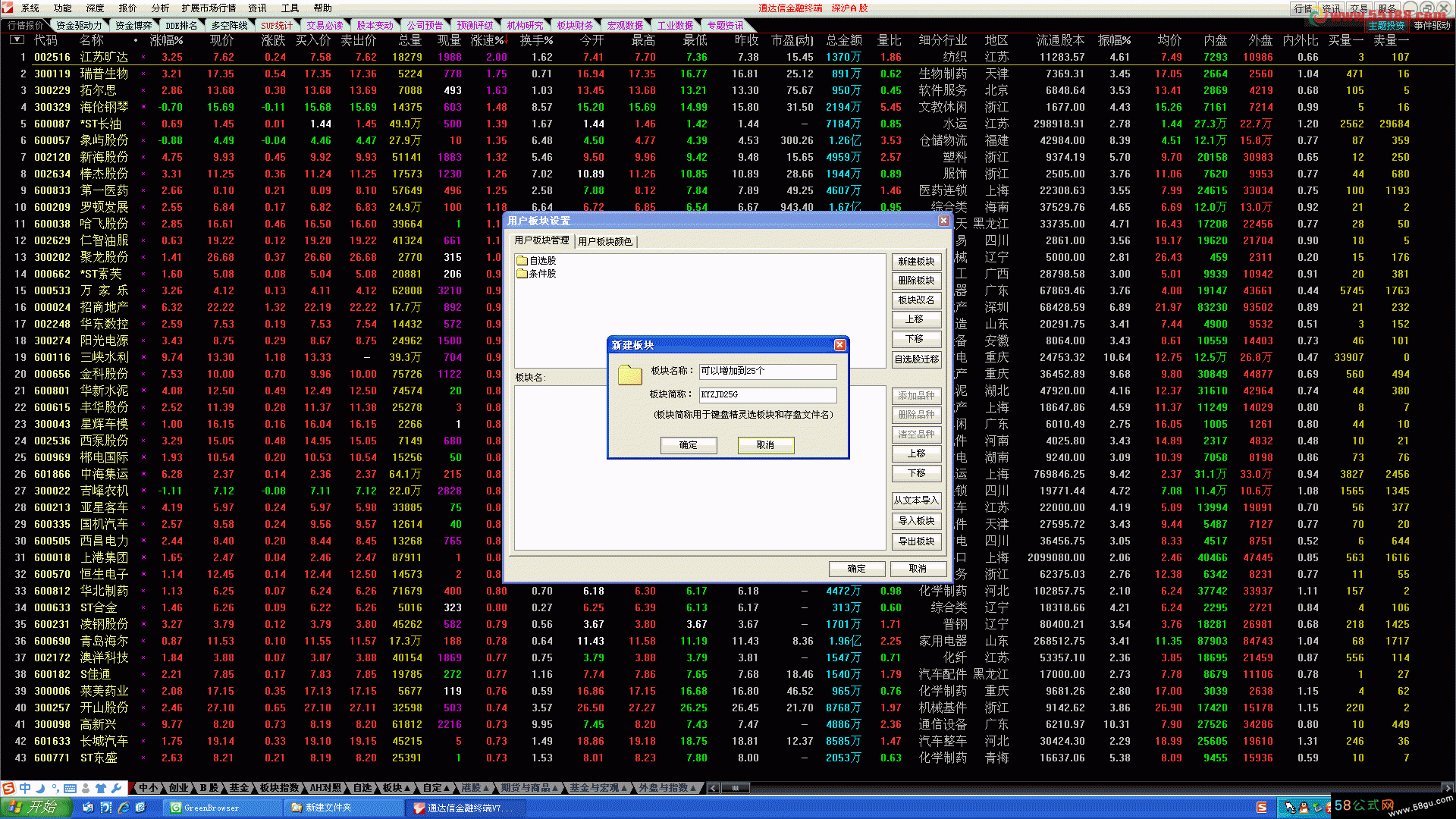The image size is (1456, 819).
Task: Open the 港股▲ bottom tab popup
Action: pyautogui.click(x=476, y=788)
